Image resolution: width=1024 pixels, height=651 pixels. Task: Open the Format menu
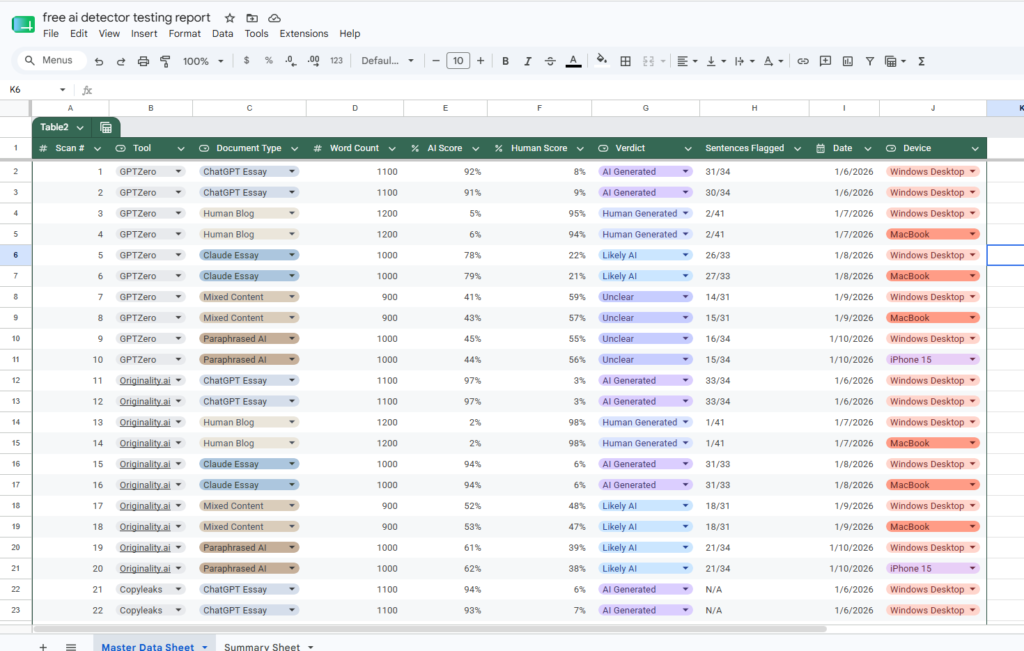pos(185,33)
